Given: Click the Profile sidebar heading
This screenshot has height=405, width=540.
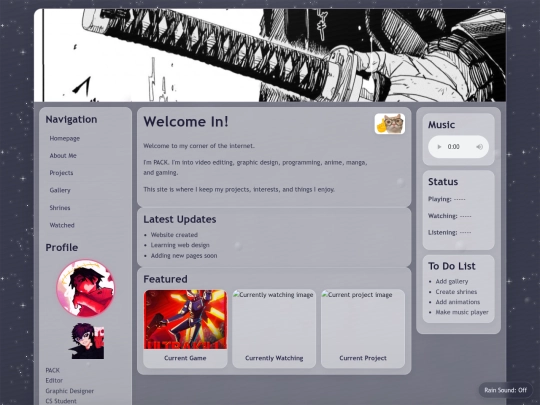Looking at the screenshot, I should click(62, 248).
